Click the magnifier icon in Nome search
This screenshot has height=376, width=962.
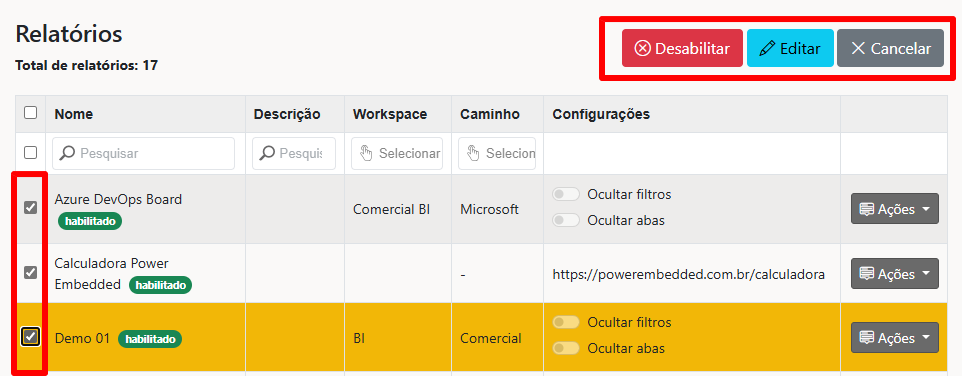click(67, 153)
